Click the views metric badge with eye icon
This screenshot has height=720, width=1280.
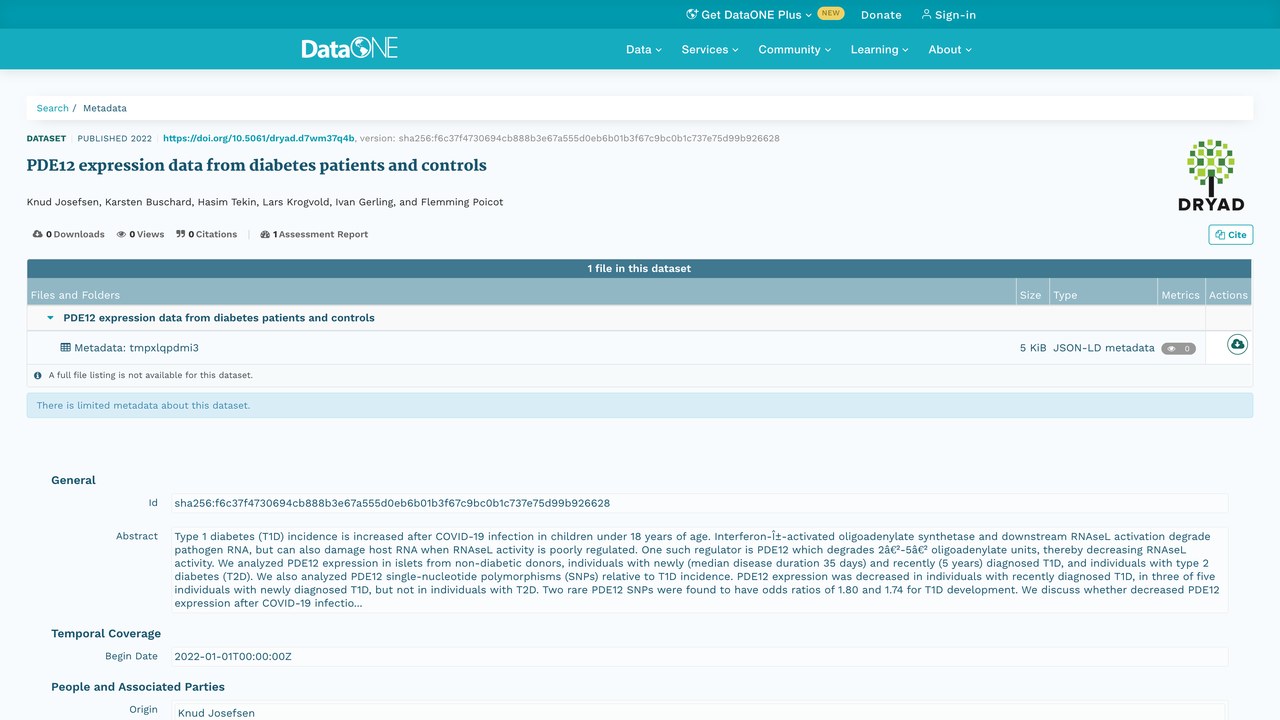click(x=1179, y=349)
